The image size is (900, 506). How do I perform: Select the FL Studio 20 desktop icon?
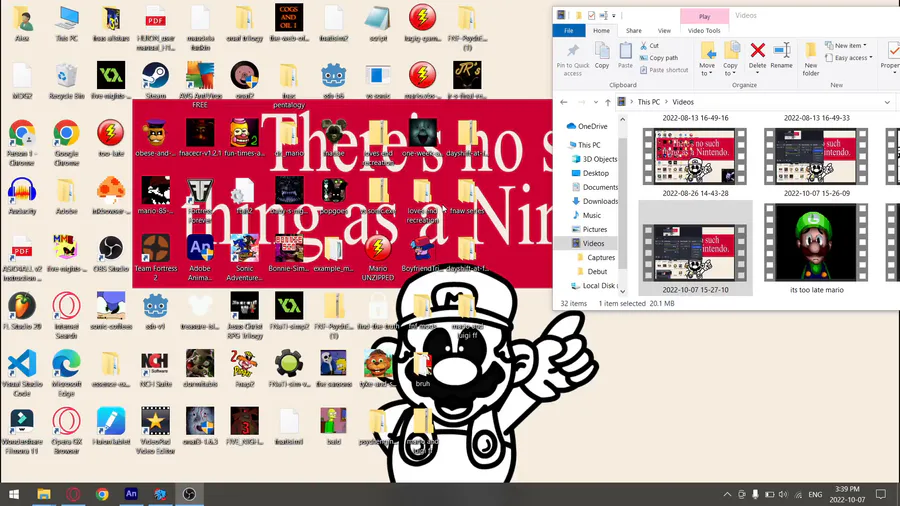[x=22, y=306]
